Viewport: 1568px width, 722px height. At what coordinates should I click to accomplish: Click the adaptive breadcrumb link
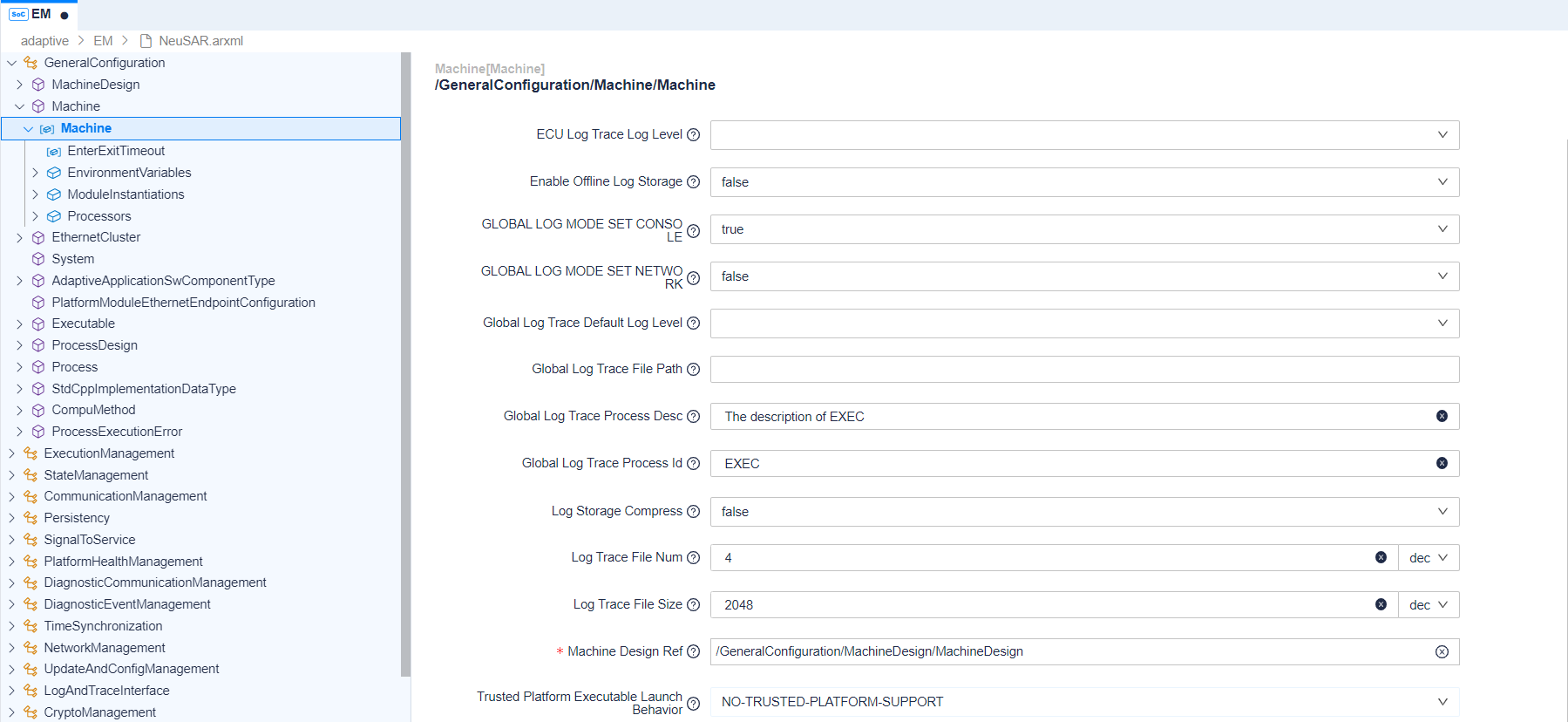point(44,41)
